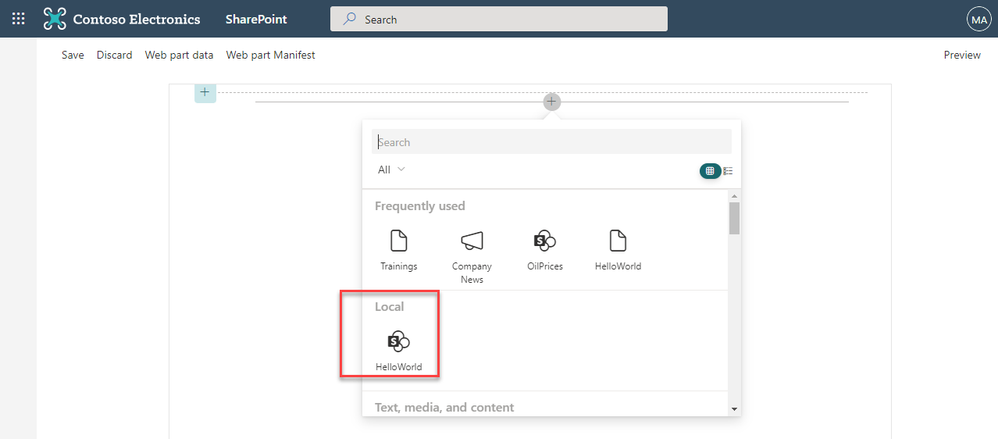This screenshot has height=439, width=998.
Task: Focus the web part toolbox Search field
Action: 552,142
